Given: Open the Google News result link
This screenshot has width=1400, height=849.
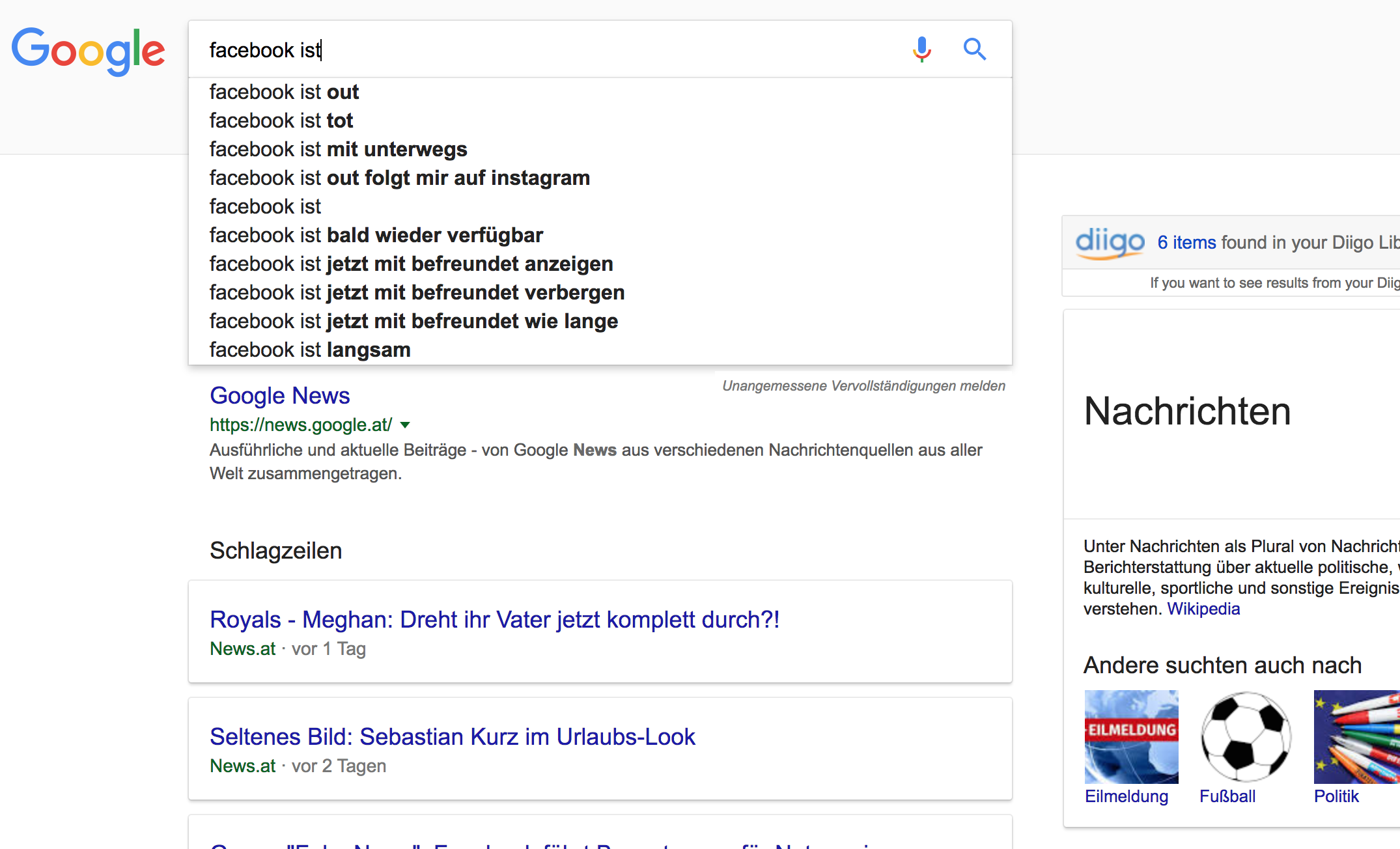Looking at the screenshot, I should [x=279, y=395].
